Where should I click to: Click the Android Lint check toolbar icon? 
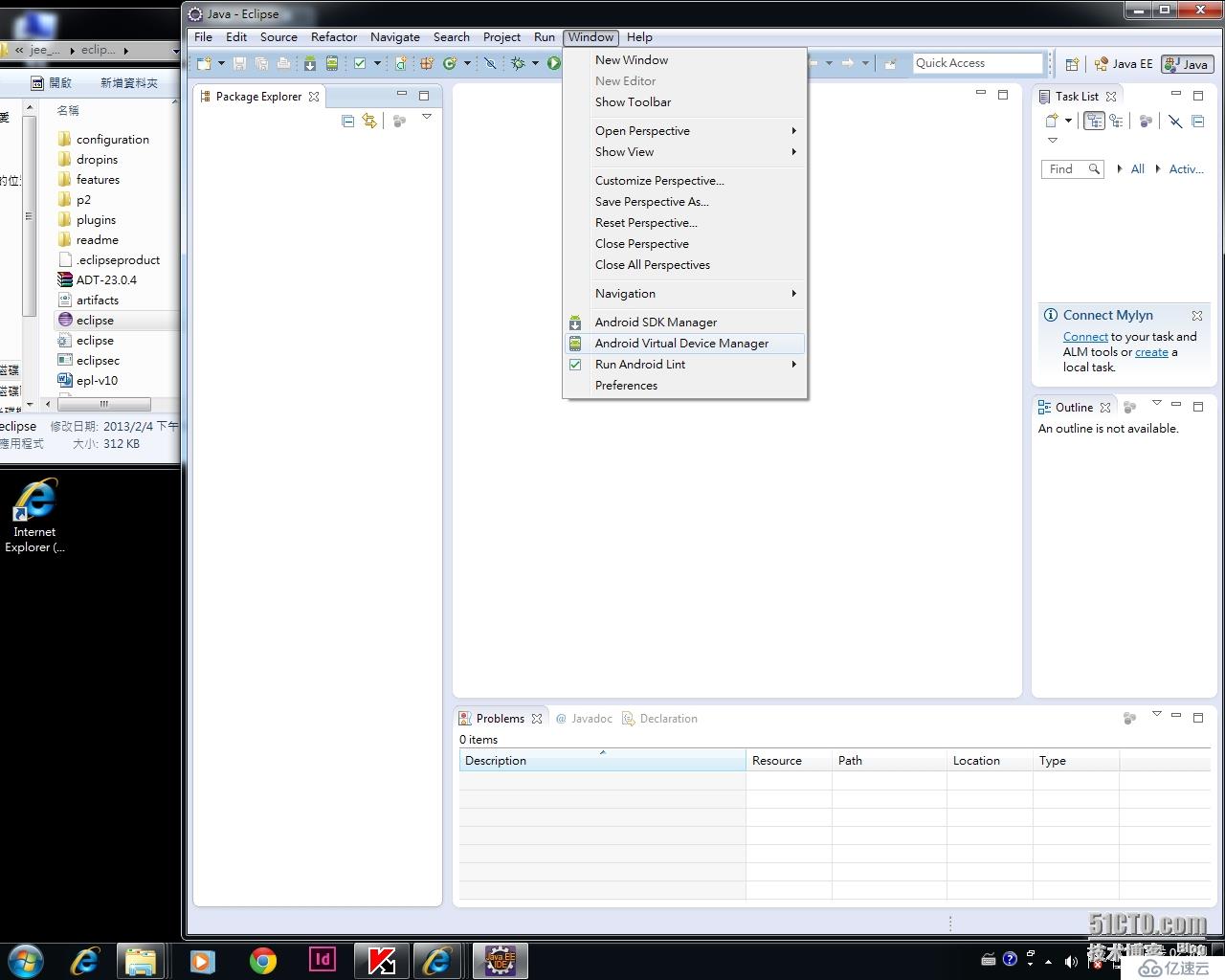360,63
